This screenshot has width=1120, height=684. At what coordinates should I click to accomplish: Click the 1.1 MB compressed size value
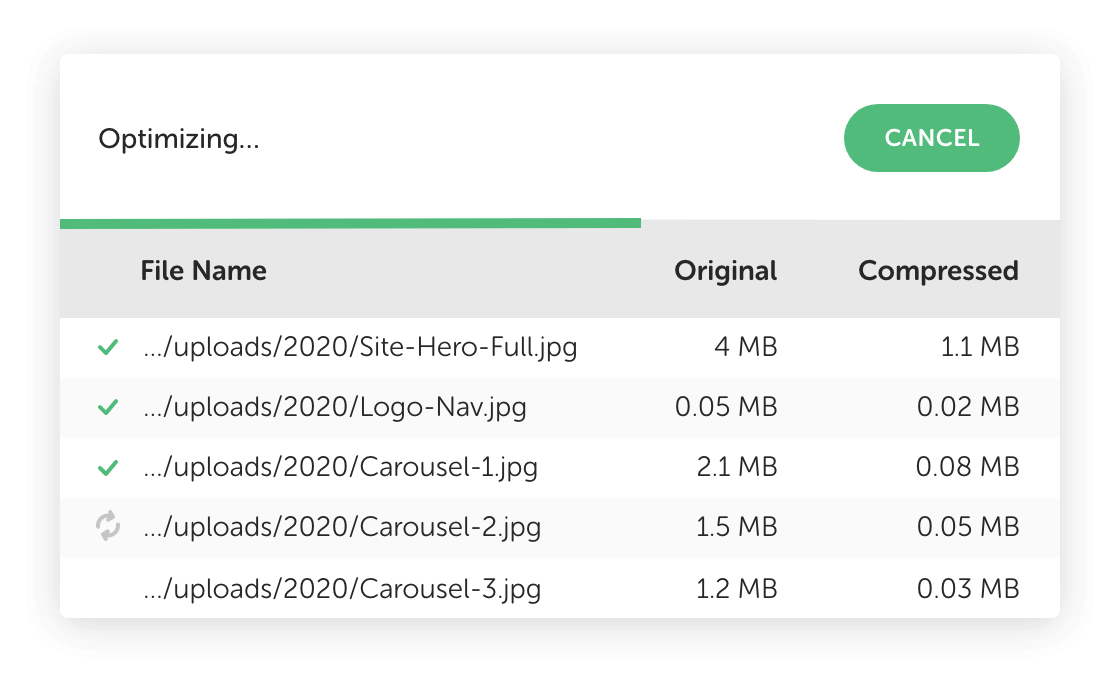[x=977, y=348]
